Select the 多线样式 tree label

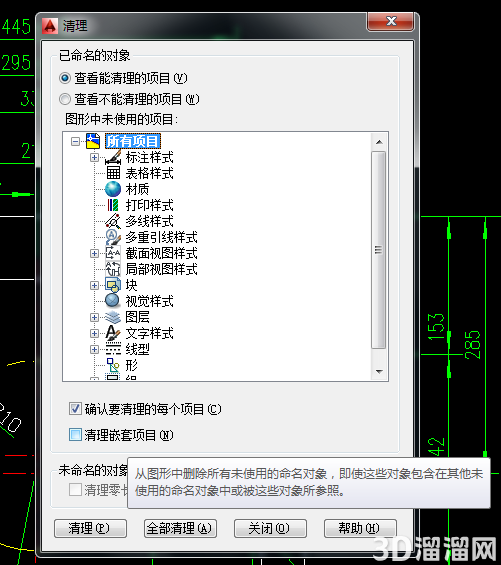tap(150, 221)
